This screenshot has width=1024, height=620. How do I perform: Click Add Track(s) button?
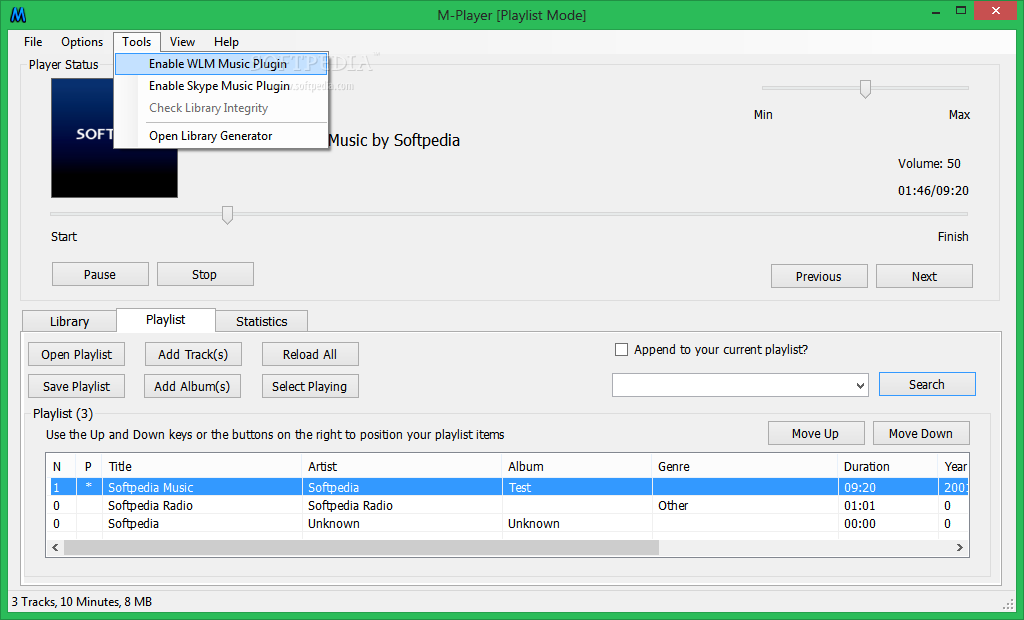(193, 354)
